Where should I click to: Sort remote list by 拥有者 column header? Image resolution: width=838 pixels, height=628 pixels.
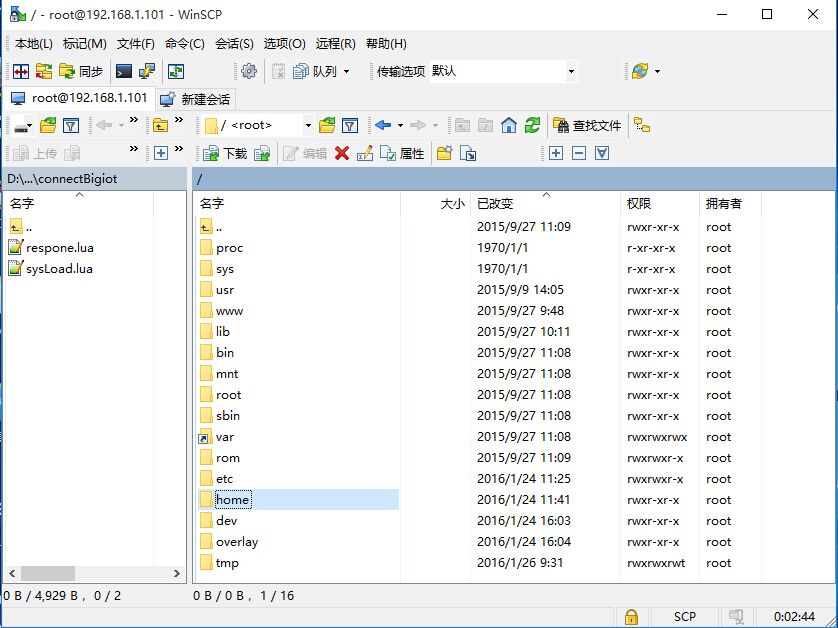click(x=730, y=204)
